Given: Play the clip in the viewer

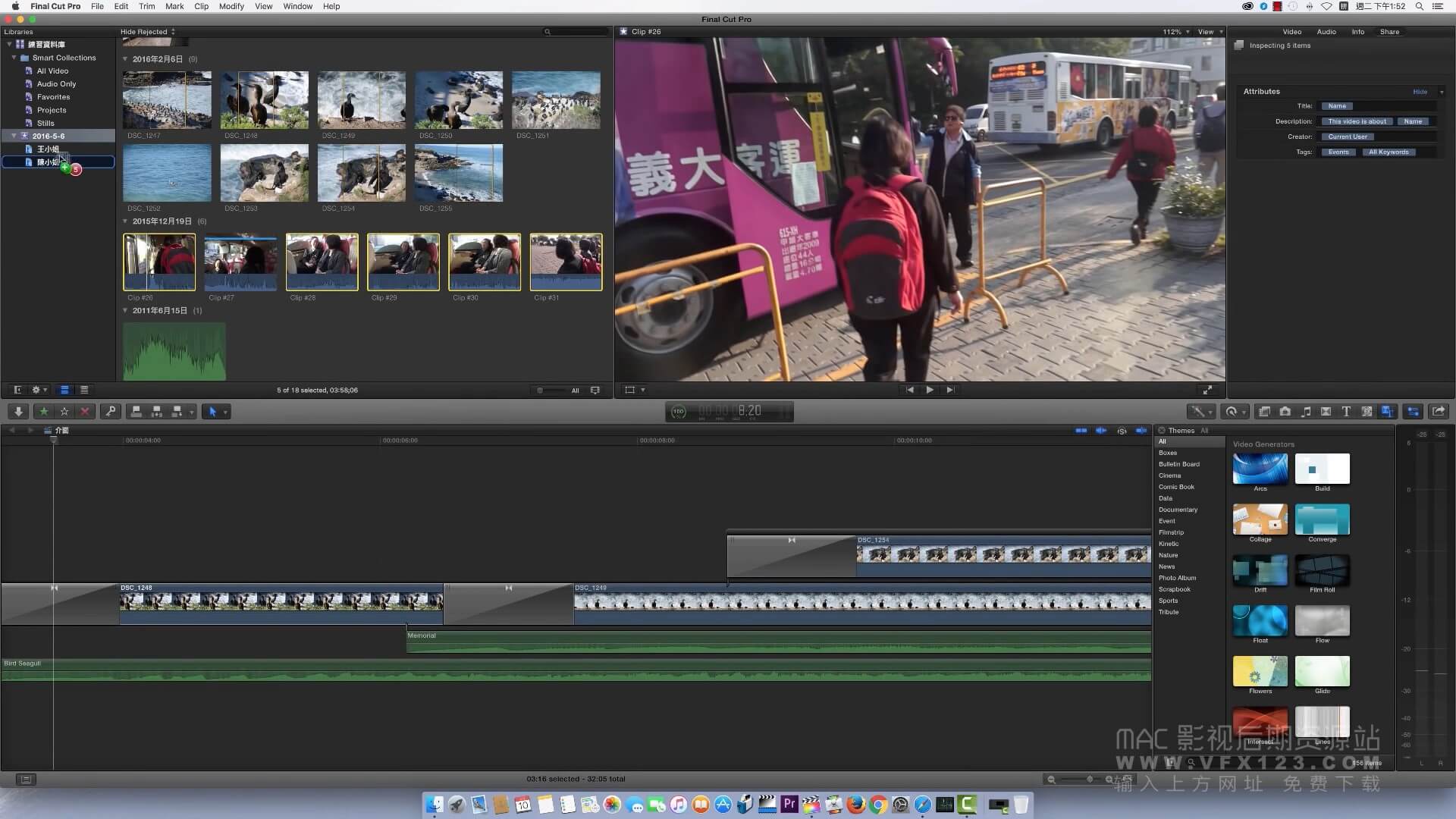Looking at the screenshot, I should 930,390.
